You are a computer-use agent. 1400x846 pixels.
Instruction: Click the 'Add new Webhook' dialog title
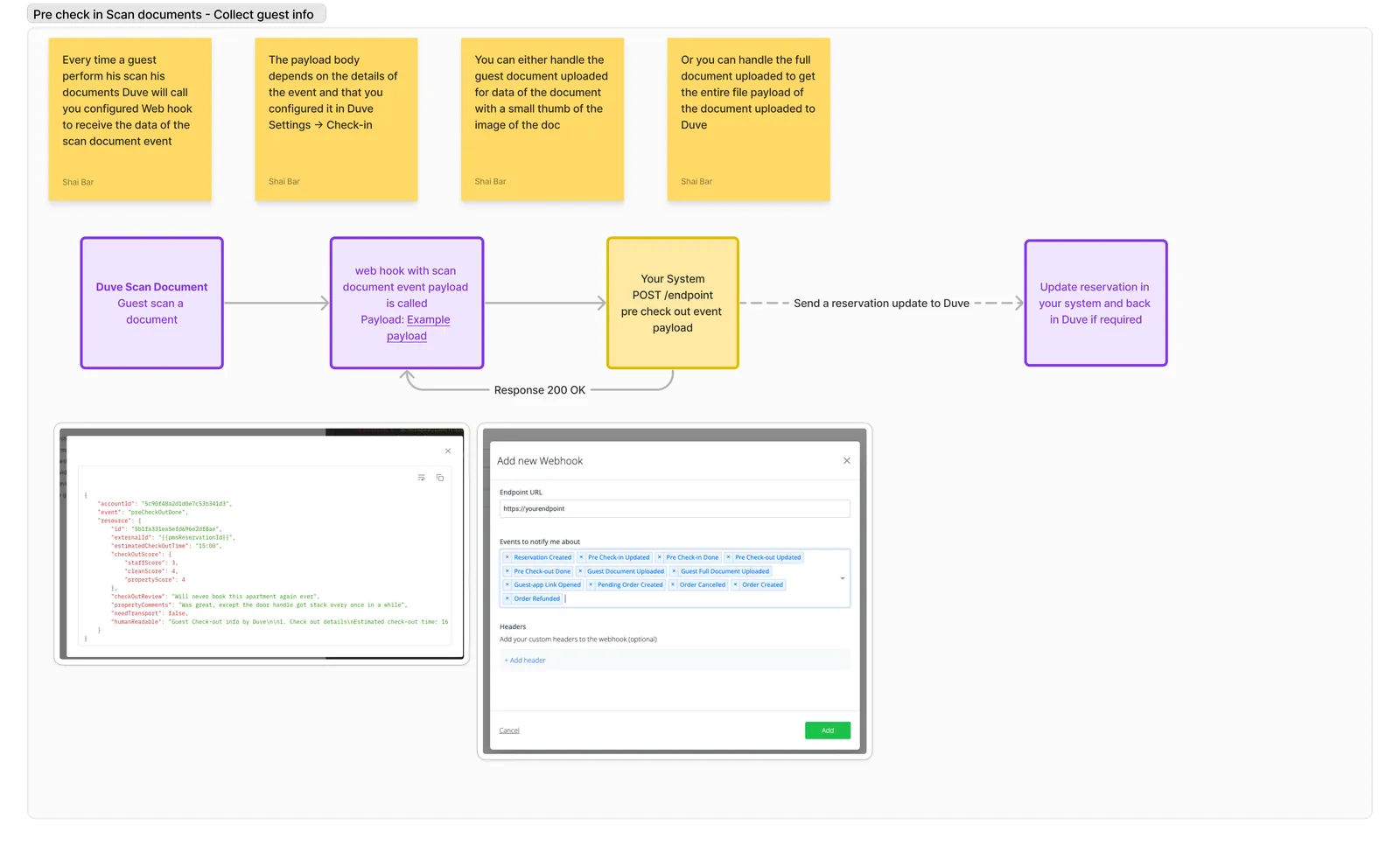tap(540, 461)
